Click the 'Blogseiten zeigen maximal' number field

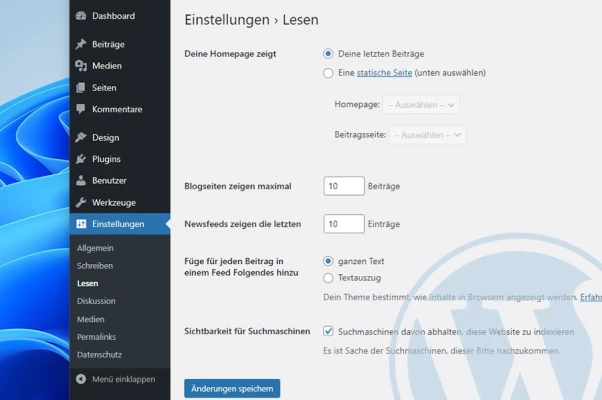(344, 186)
